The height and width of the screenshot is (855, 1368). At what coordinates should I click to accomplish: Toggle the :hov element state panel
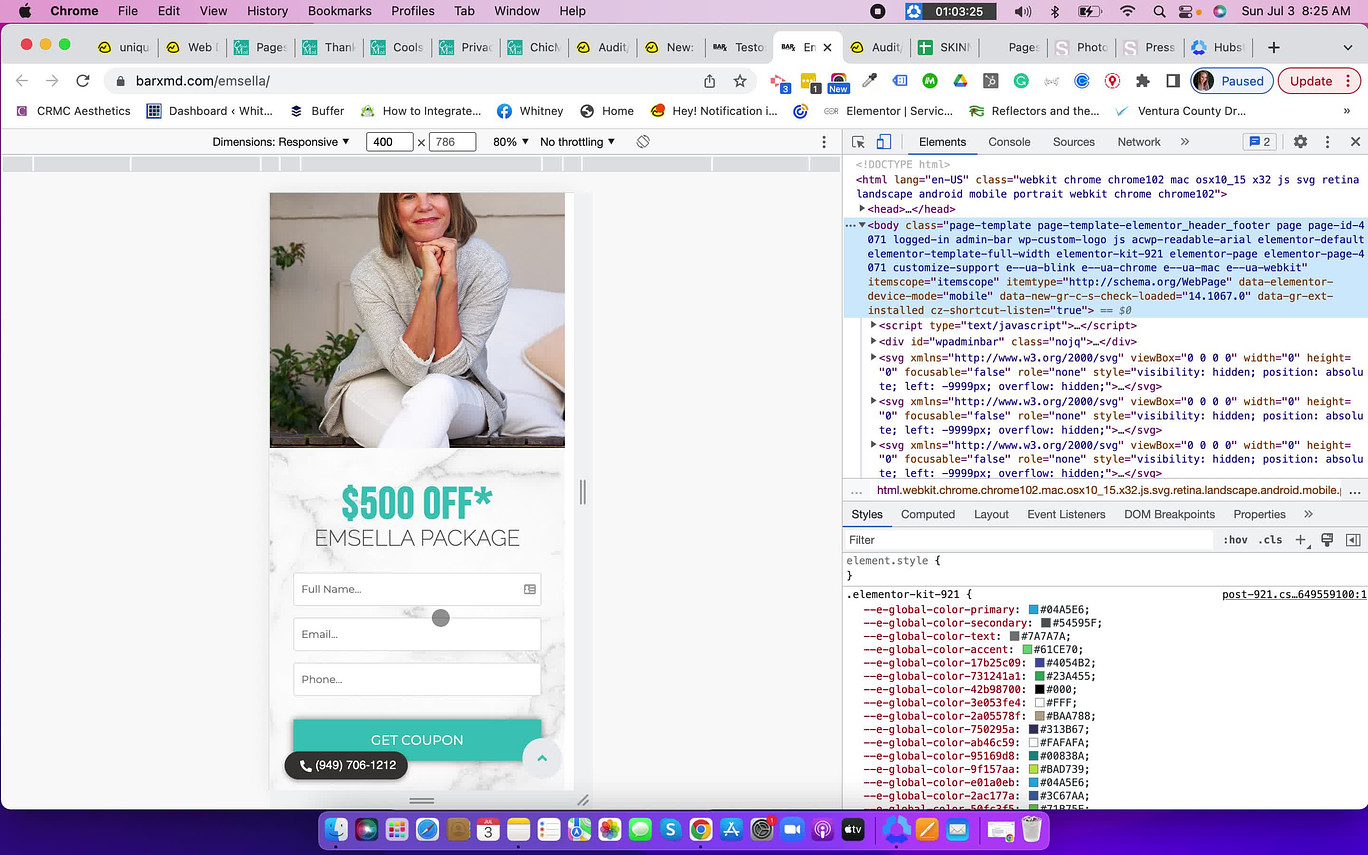pyautogui.click(x=1235, y=540)
